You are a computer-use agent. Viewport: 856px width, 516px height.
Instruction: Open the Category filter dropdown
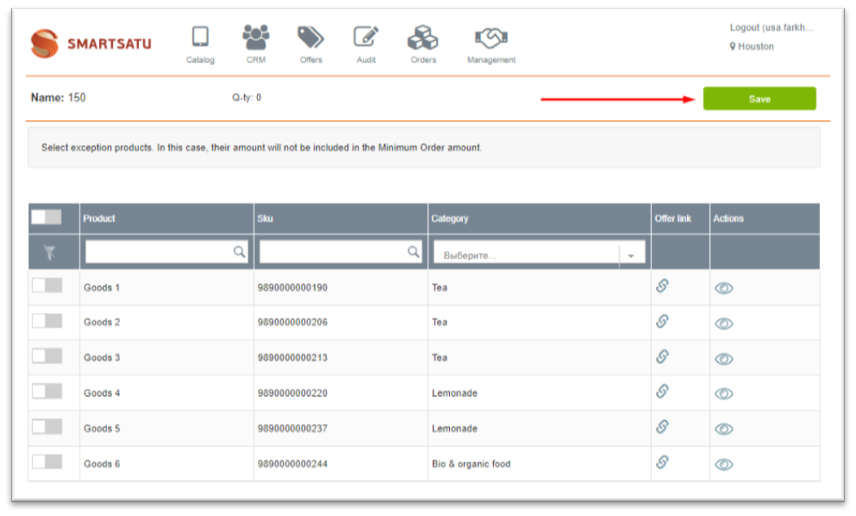(x=526, y=254)
